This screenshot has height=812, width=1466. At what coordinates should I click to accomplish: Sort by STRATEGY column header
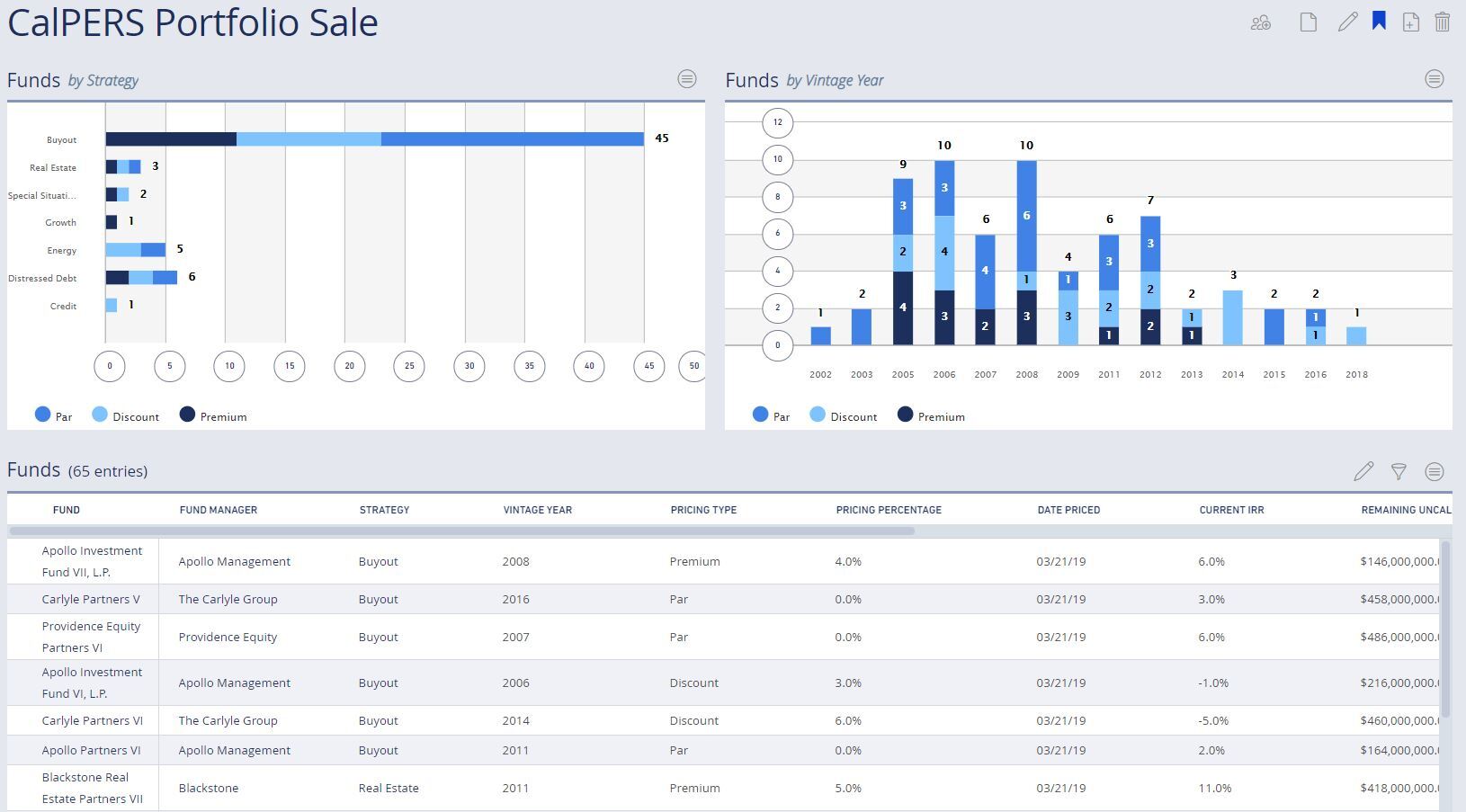[384, 510]
